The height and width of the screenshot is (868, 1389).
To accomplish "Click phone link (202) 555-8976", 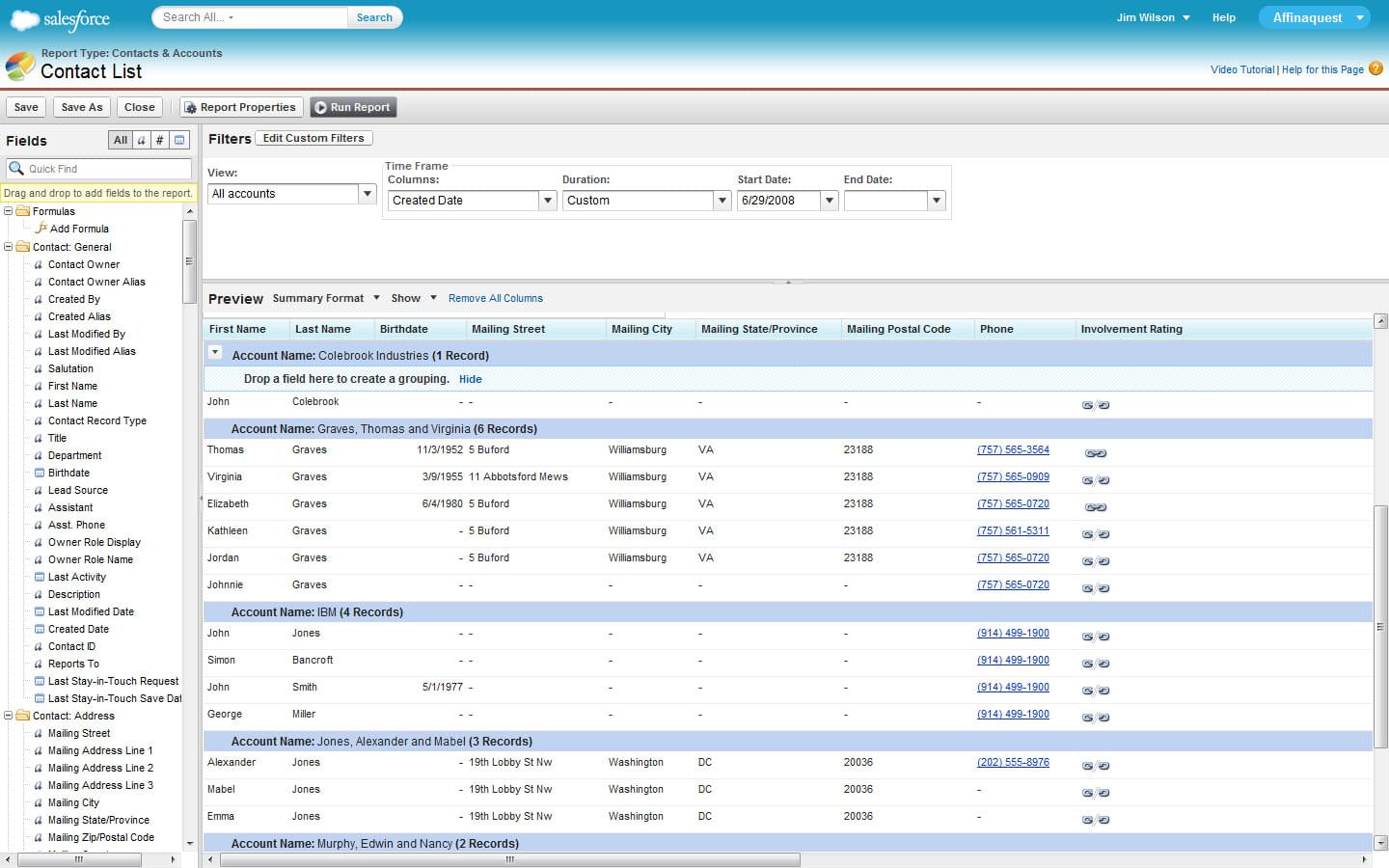I will point(1013,762).
